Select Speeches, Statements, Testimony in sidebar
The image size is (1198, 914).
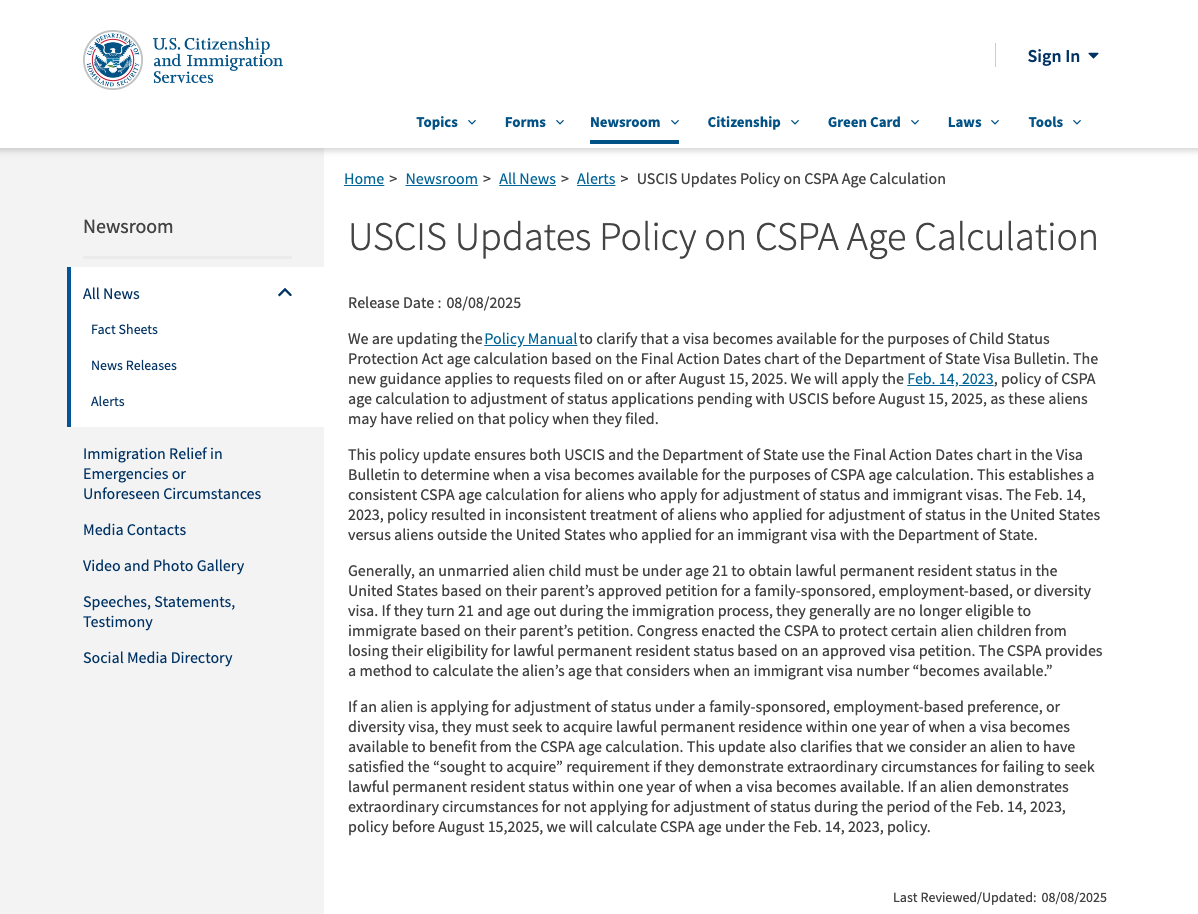coord(158,611)
